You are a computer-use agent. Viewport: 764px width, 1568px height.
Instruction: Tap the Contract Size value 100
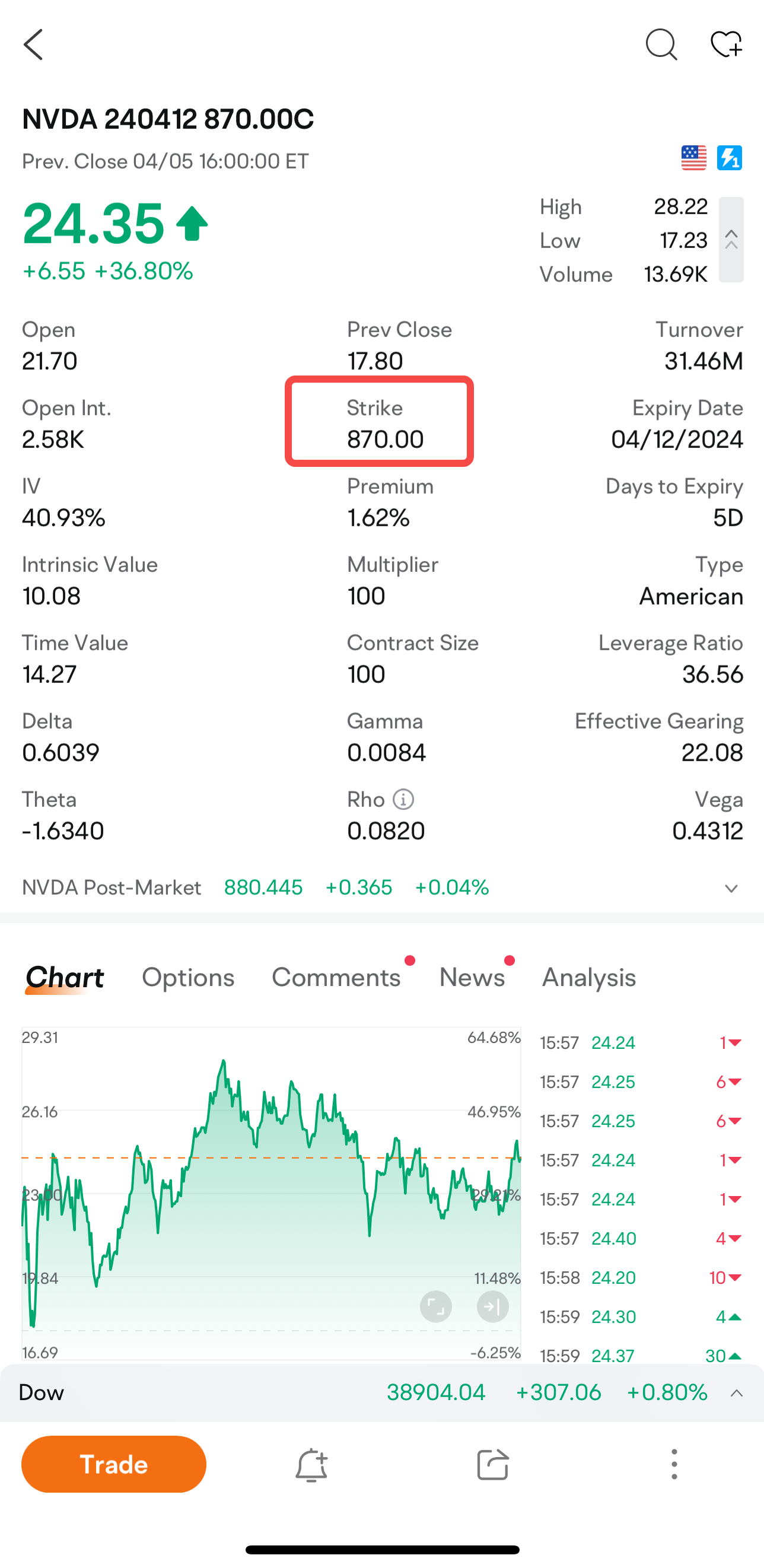click(367, 675)
